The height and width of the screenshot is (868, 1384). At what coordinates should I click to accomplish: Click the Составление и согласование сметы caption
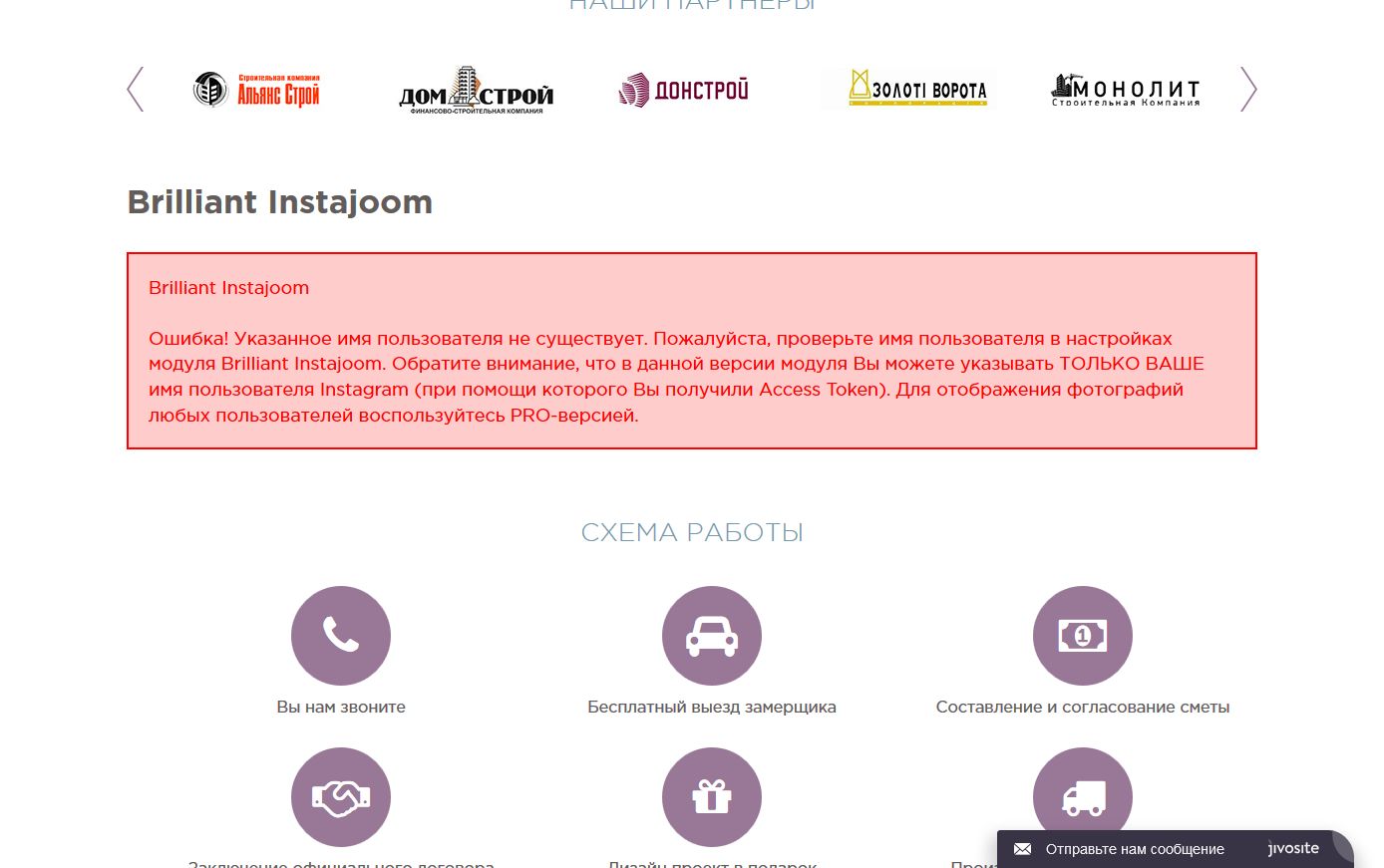[1083, 707]
